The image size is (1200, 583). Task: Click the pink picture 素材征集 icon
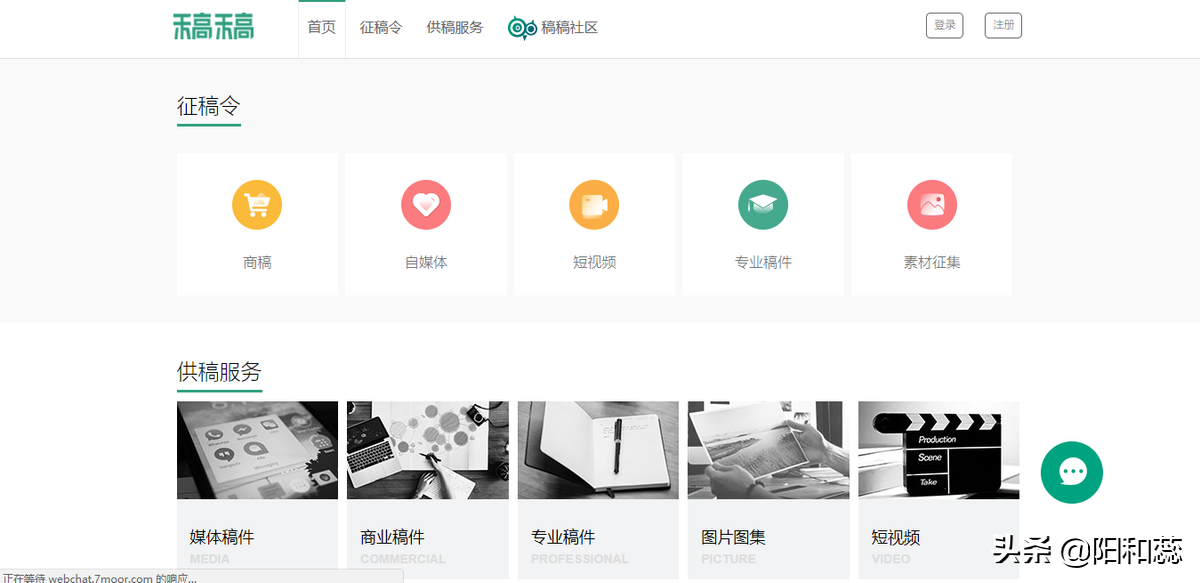(x=932, y=205)
